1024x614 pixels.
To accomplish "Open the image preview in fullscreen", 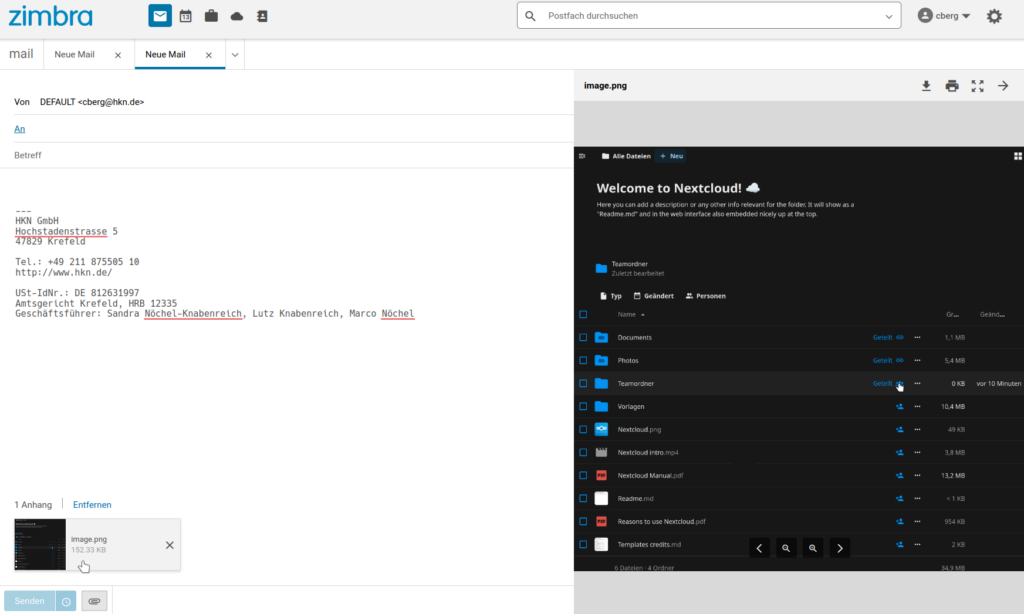I will click(978, 86).
